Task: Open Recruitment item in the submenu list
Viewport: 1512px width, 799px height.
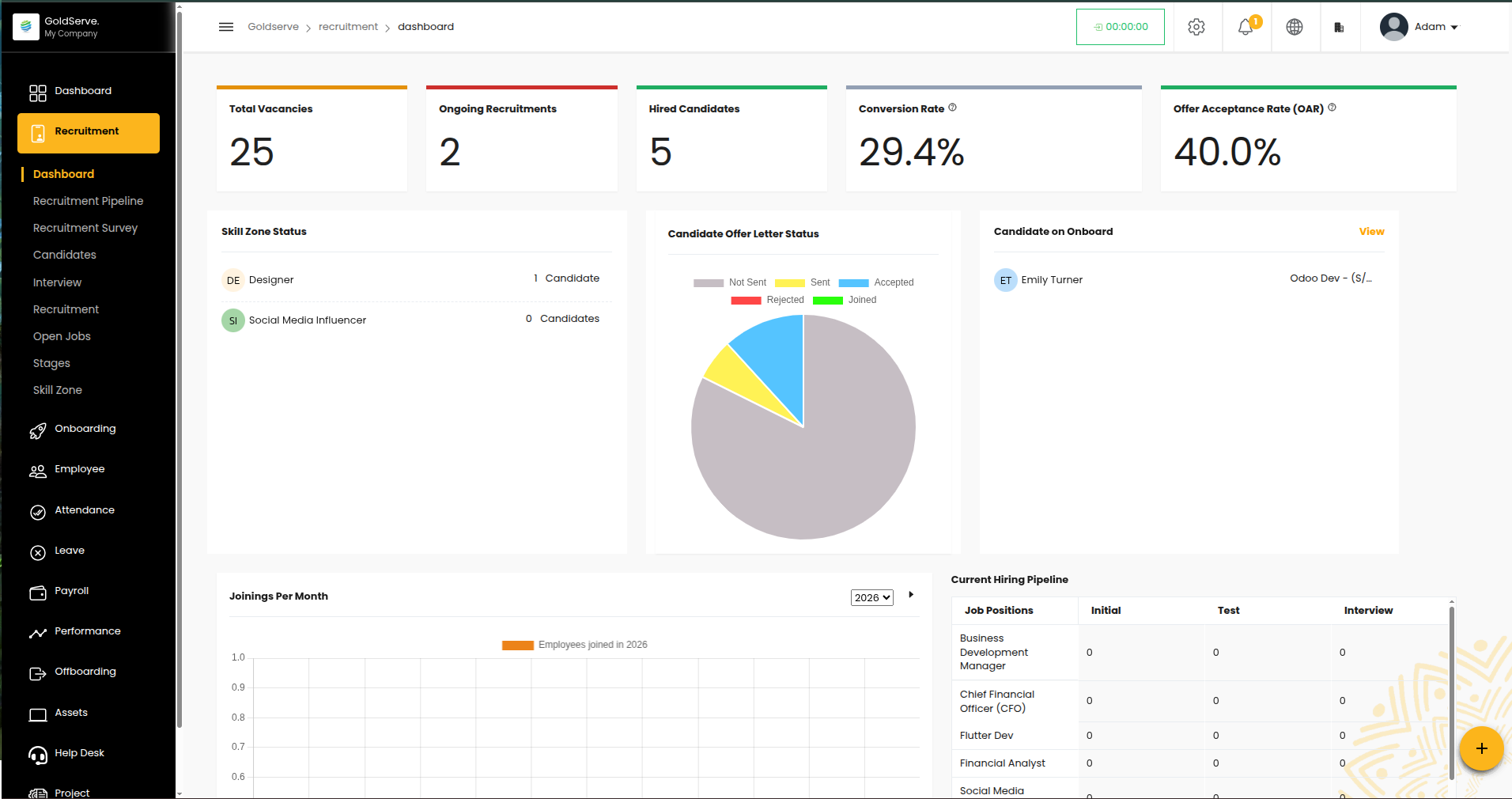Action: click(66, 309)
